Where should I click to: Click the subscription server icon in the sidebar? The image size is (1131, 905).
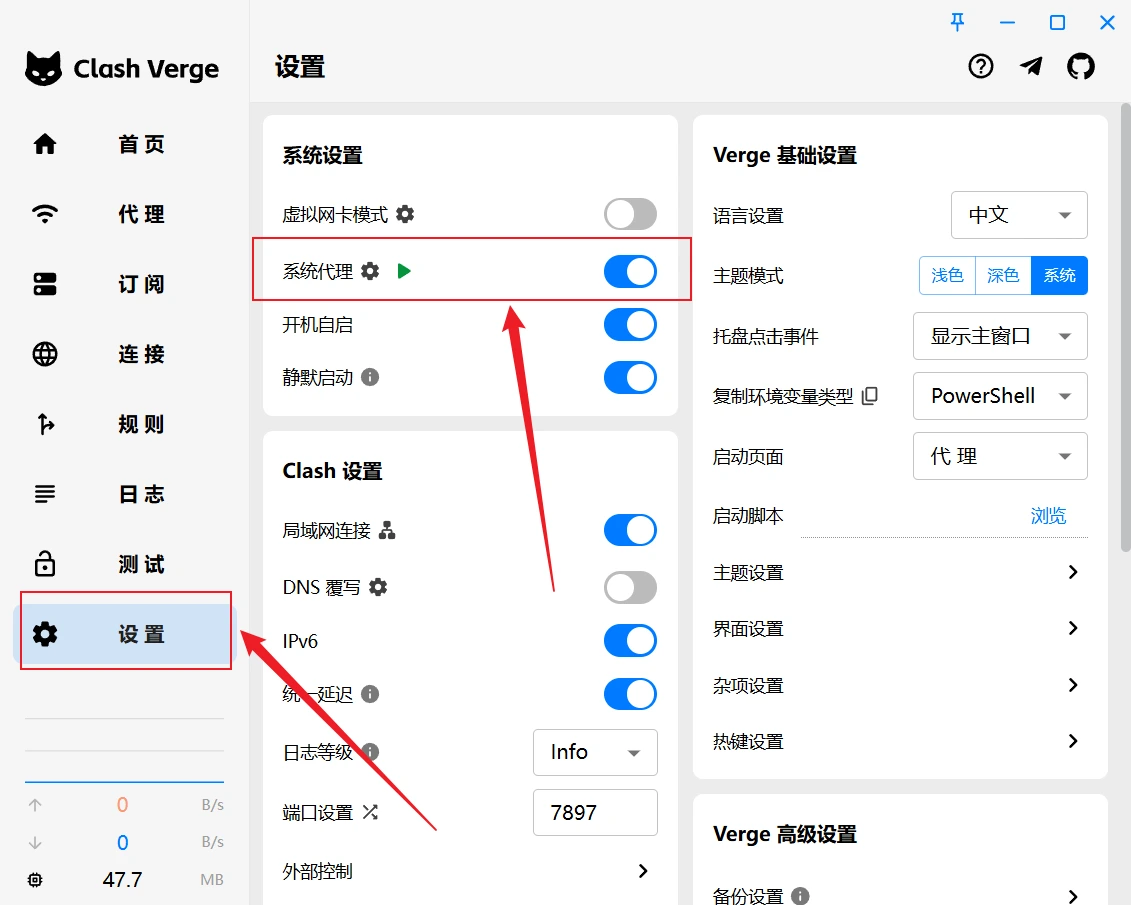click(45, 284)
